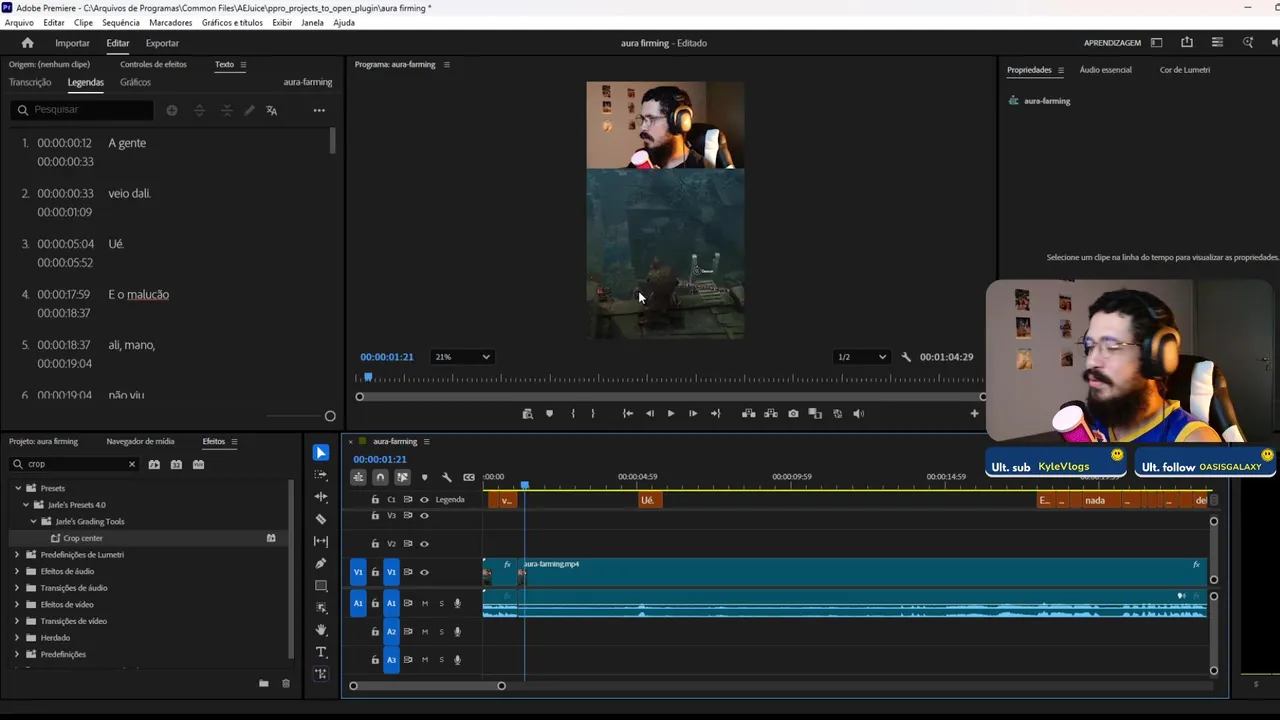The image size is (1280, 720).
Task: Select the Pen tool
Action: click(321, 564)
